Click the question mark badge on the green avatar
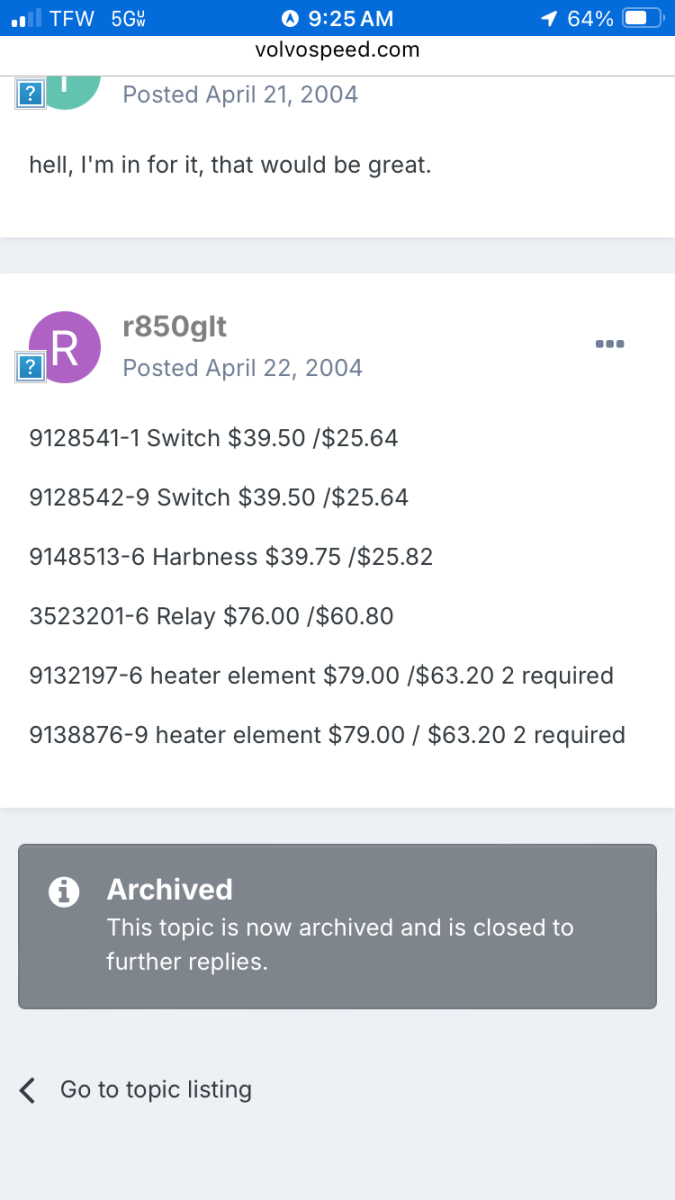675x1200 pixels. pos(30,94)
